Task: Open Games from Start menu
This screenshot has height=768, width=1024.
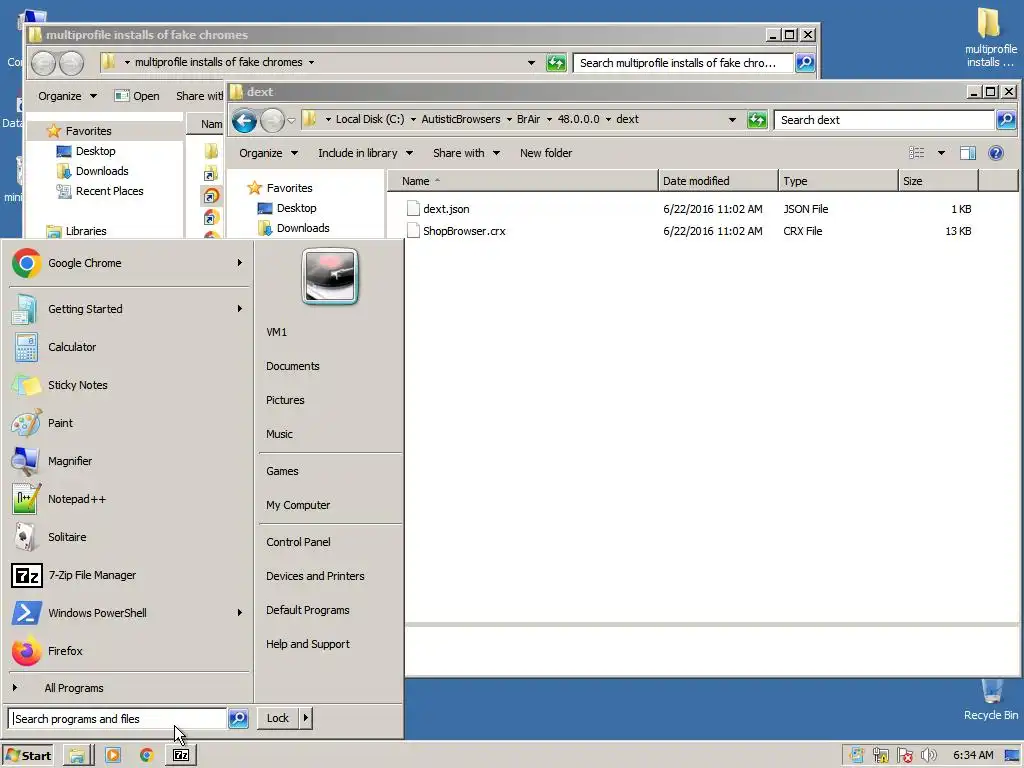Action: [x=282, y=472]
